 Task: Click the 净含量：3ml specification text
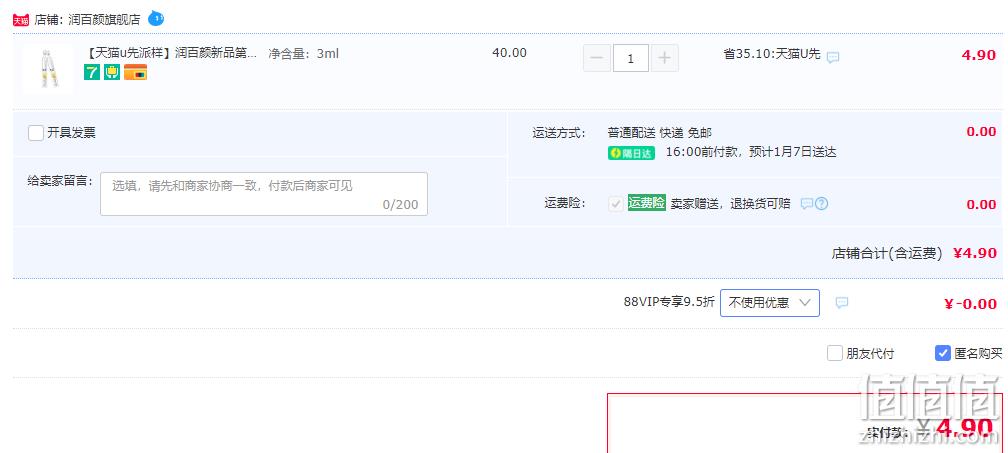(x=303, y=53)
